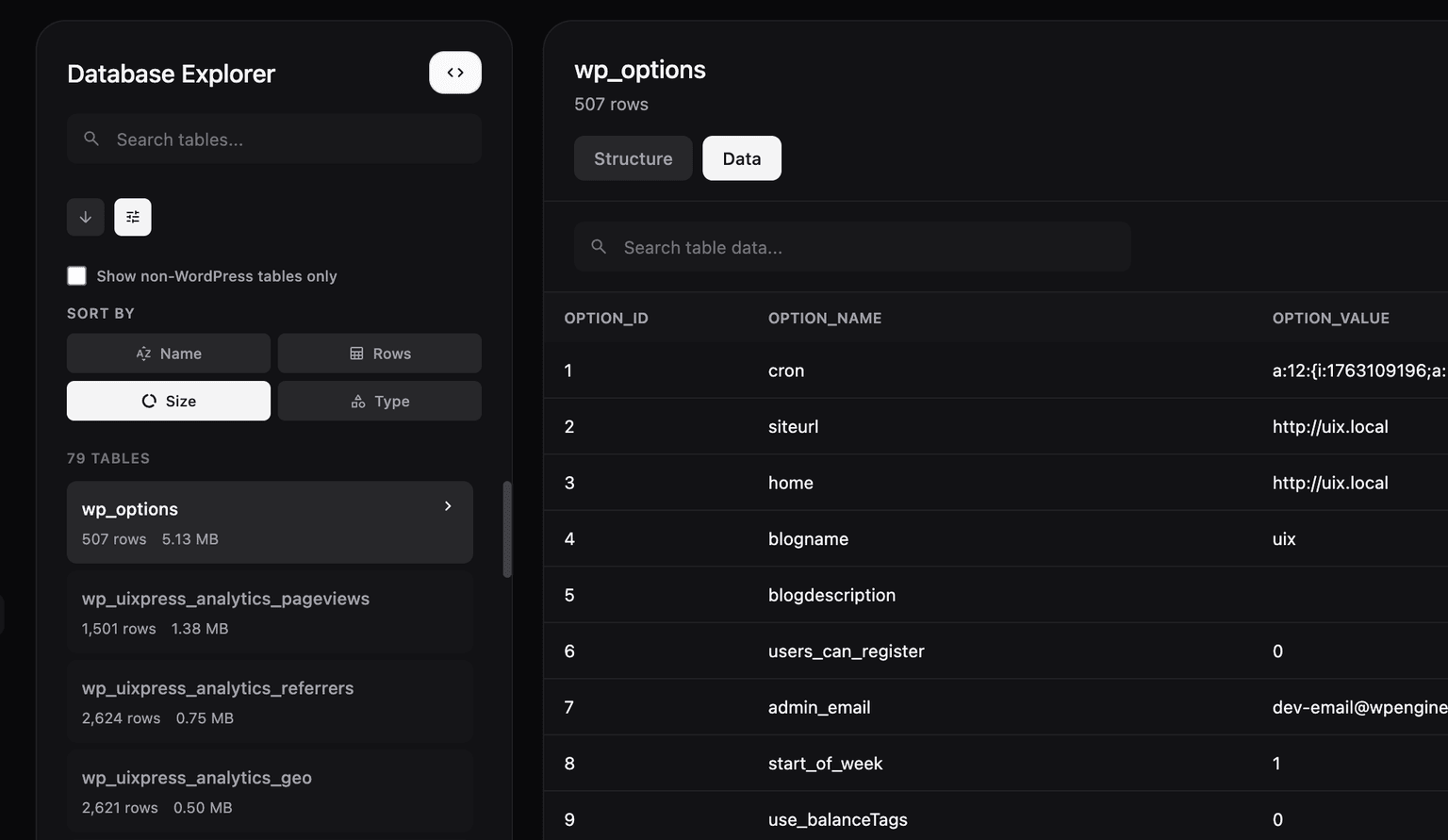The width and height of the screenshot is (1448, 840).
Task: Open the wp_uixpress_analytics_referrers table
Action: pos(270,701)
